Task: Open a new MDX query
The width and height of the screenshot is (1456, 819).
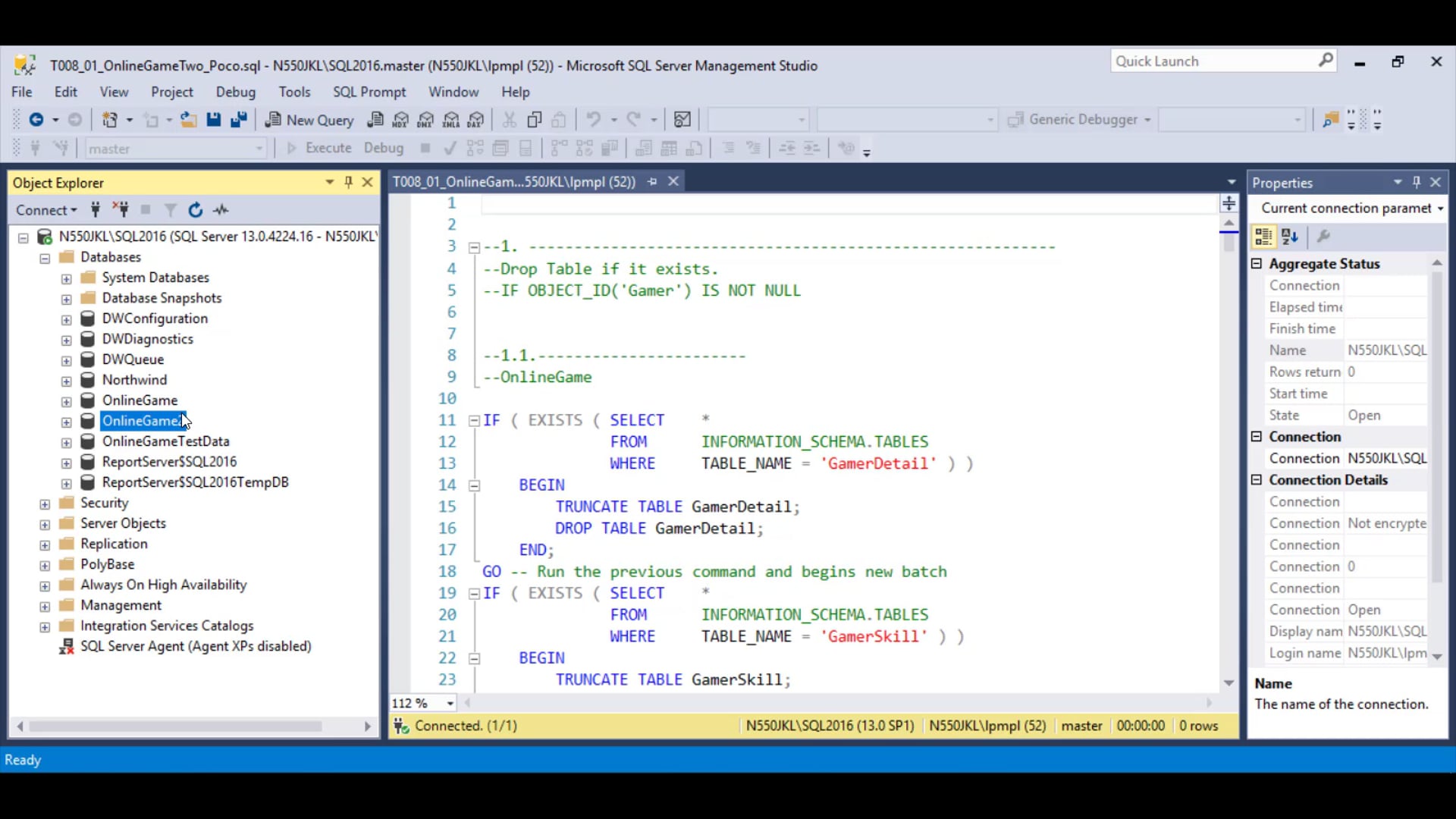Action: [400, 119]
